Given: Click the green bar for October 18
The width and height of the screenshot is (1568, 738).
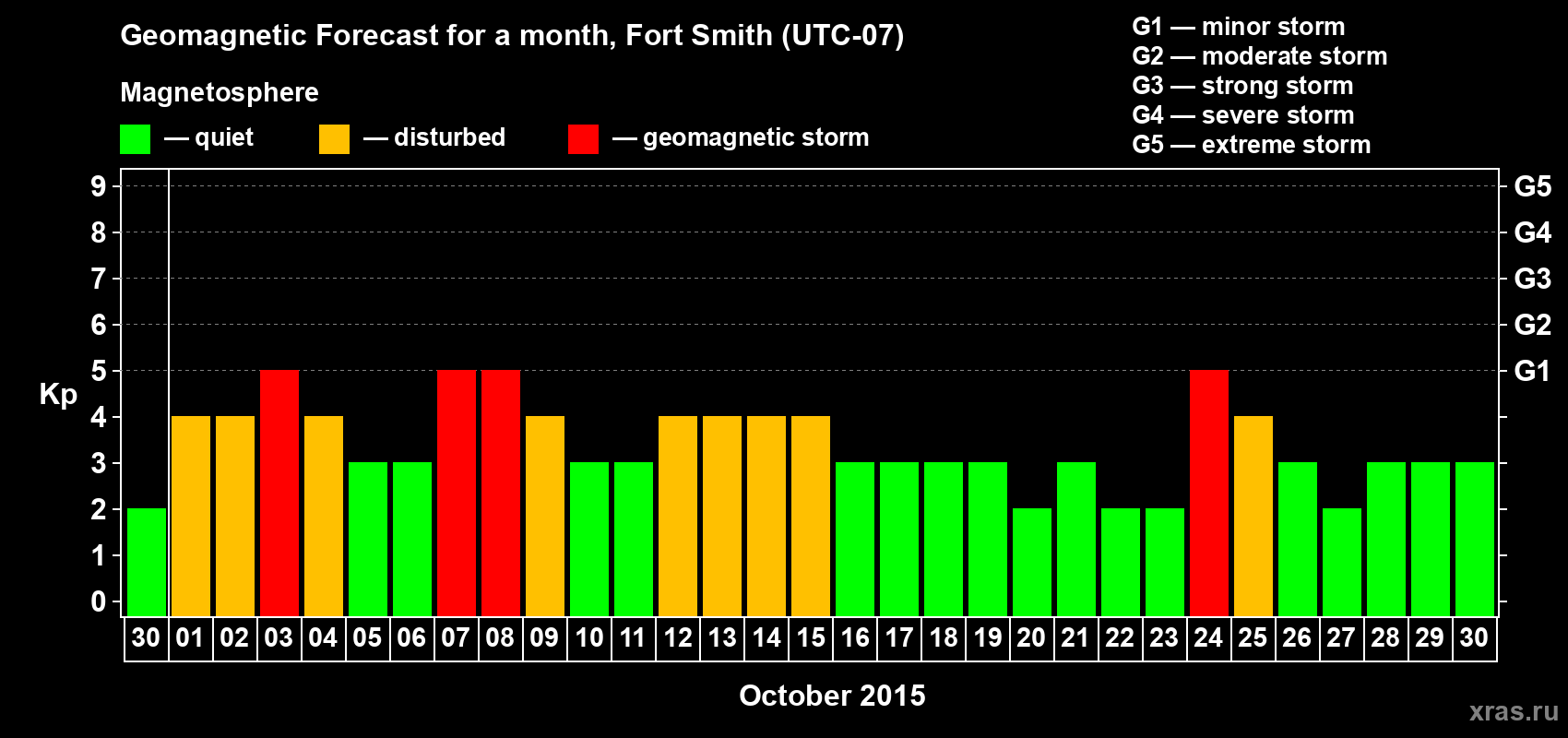Looking at the screenshot, I should (944, 540).
